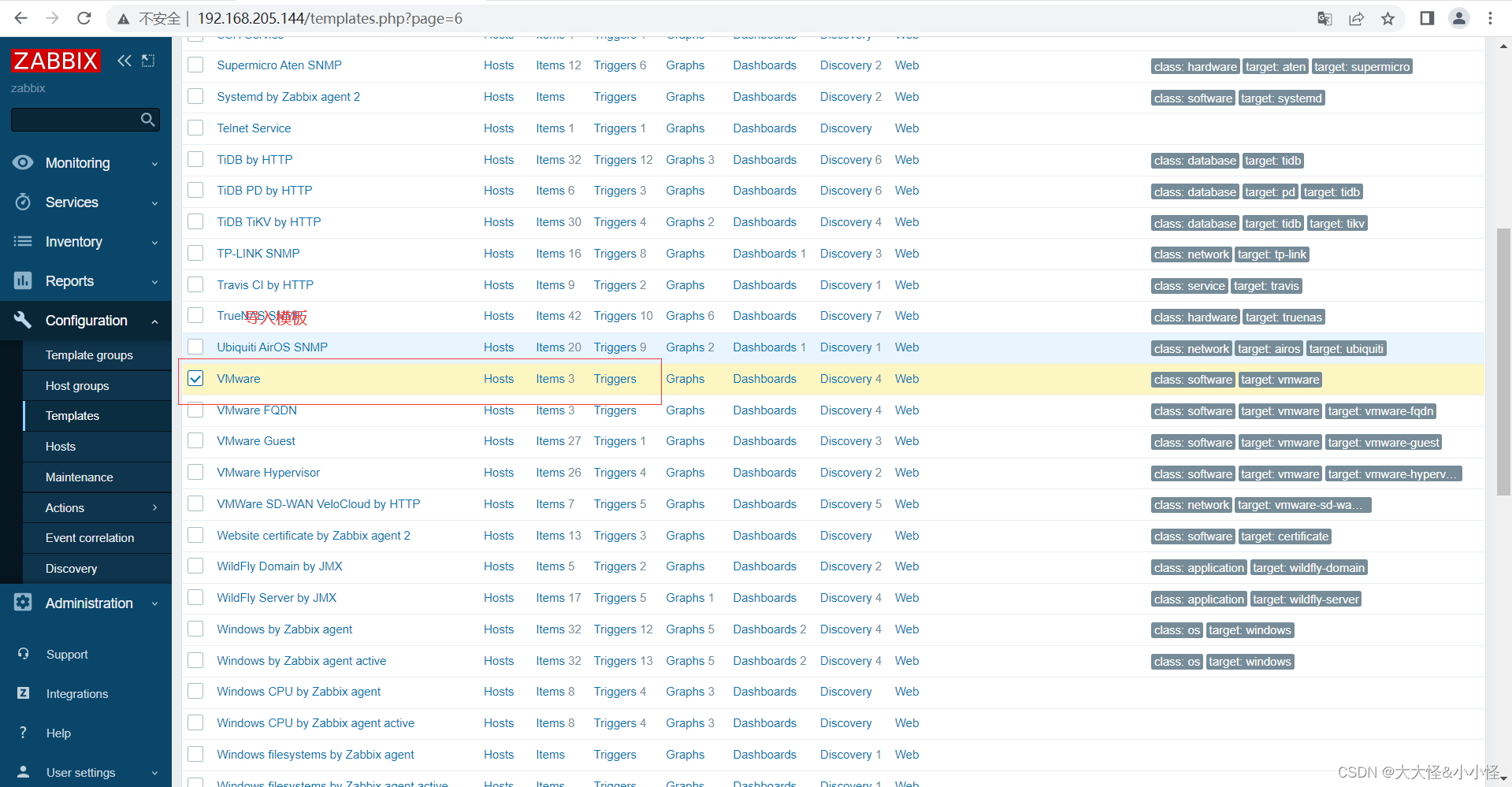Click the Inventory list icon
Viewport: 1512px width, 787px height.
point(23,241)
